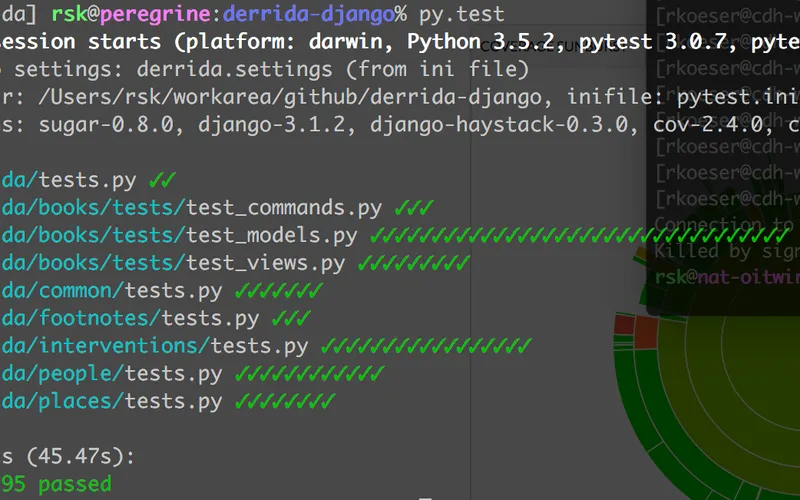Viewport: 800px width, 500px height.
Task: Click checkmarks beside footnotes/tests.py
Action: (x=291, y=319)
